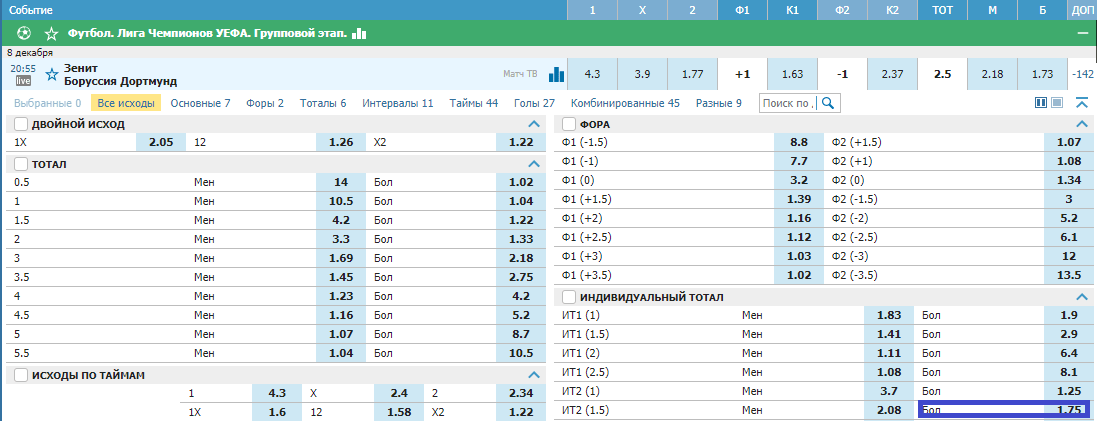
Task: Select half-time 1X odds 1.6
Action: (x=276, y=413)
